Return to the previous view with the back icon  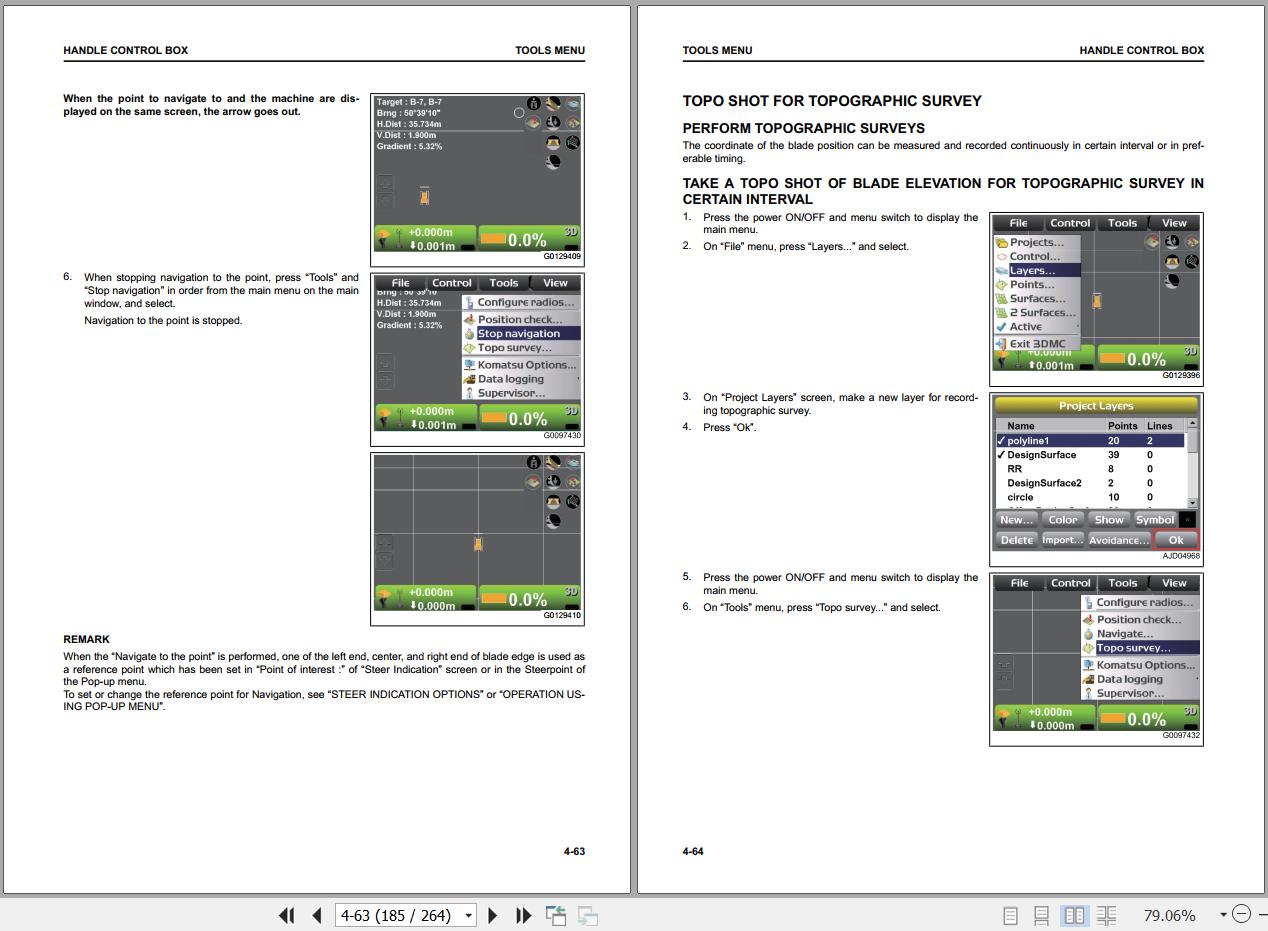(556, 915)
